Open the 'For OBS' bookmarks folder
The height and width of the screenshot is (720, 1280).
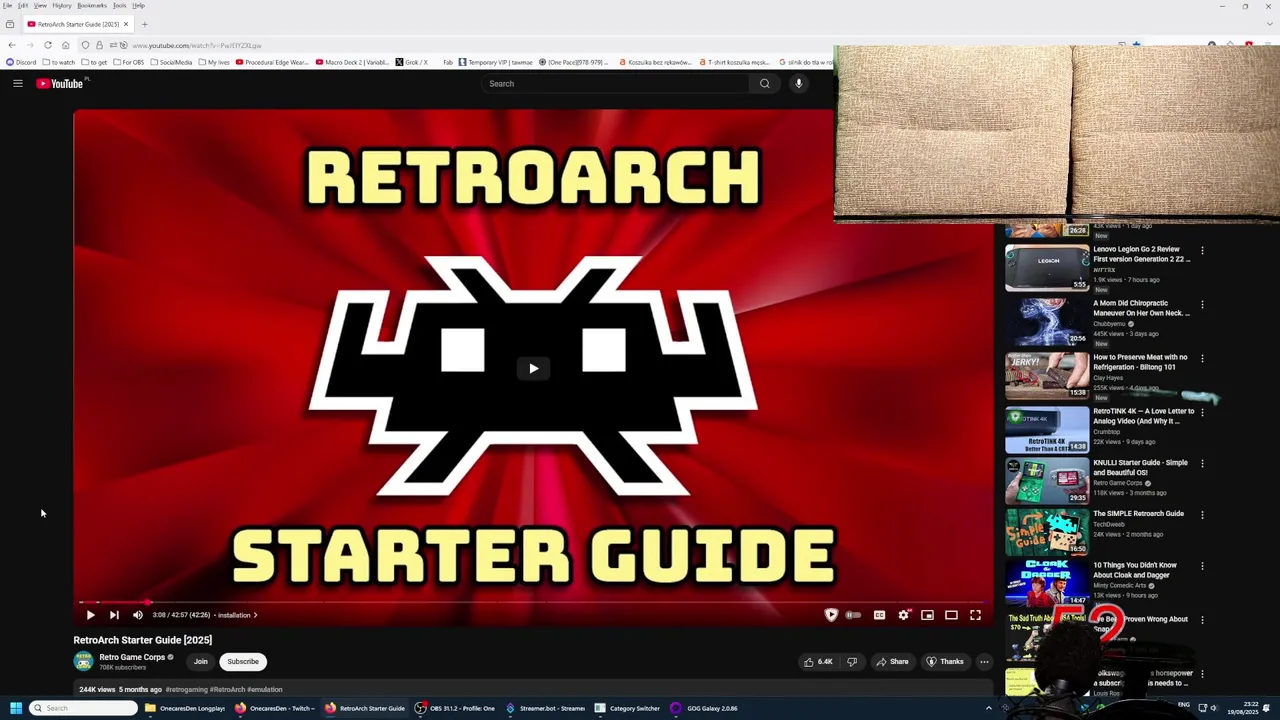129,62
